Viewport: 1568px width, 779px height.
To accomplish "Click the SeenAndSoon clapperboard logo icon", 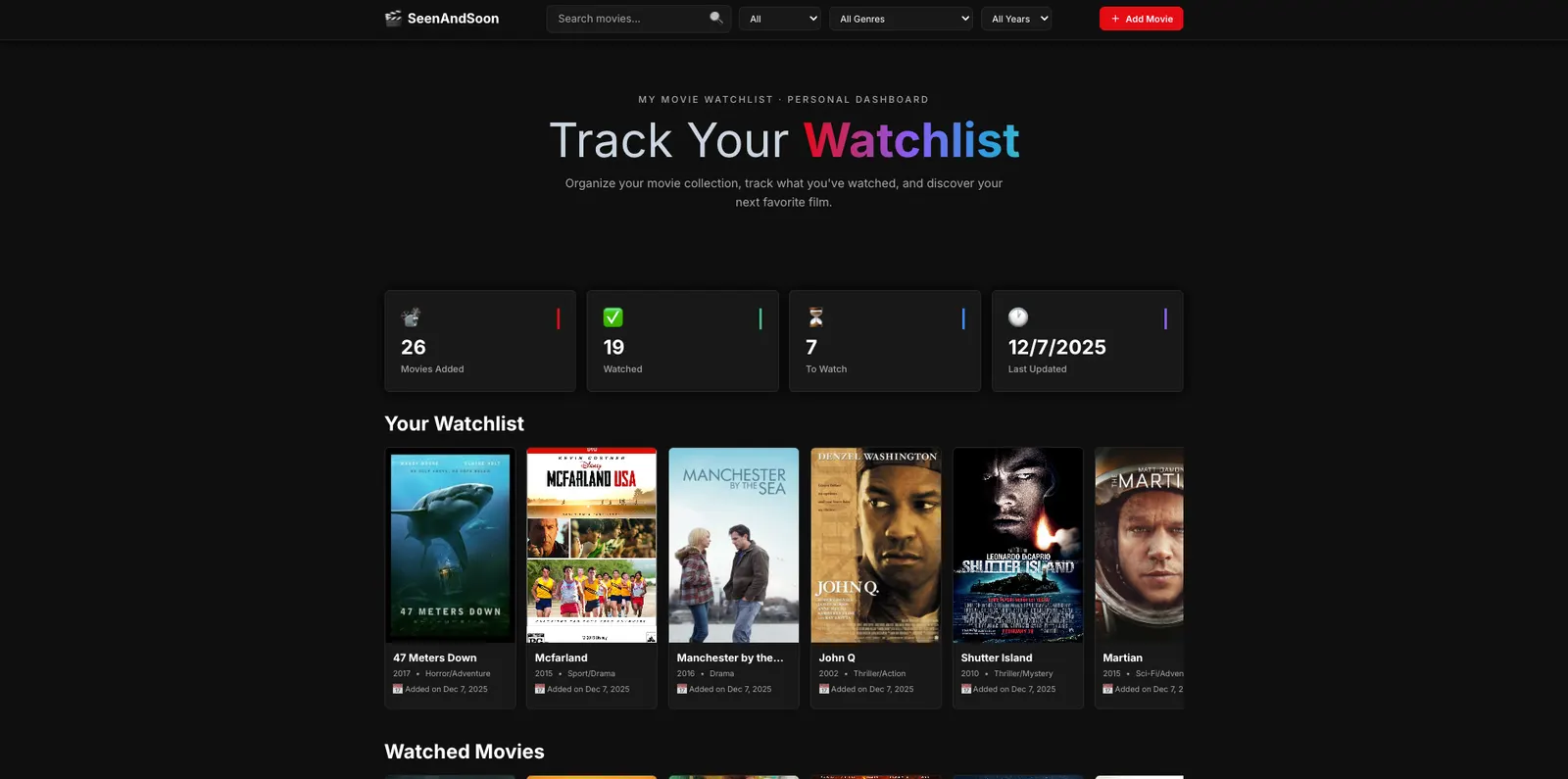I will pyautogui.click(x=393, y=18).
